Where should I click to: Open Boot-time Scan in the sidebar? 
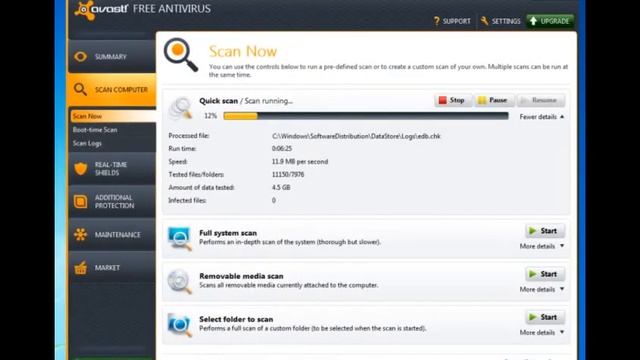point(95,130)
